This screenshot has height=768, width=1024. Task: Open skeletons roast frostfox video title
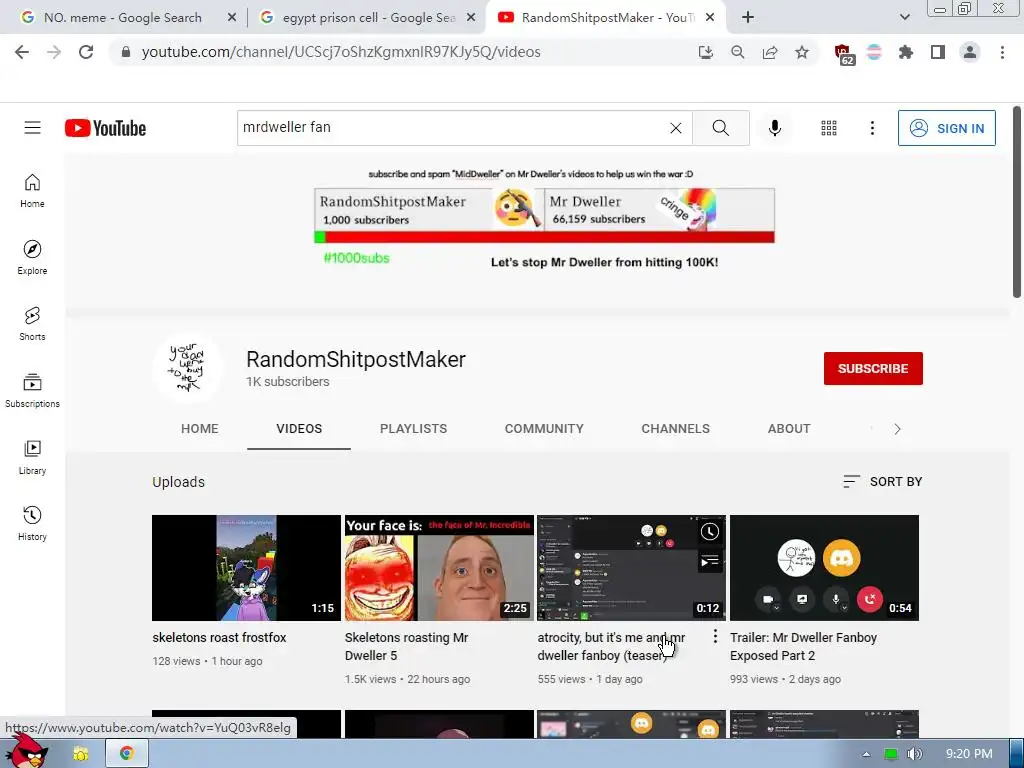tap(219, 637)
